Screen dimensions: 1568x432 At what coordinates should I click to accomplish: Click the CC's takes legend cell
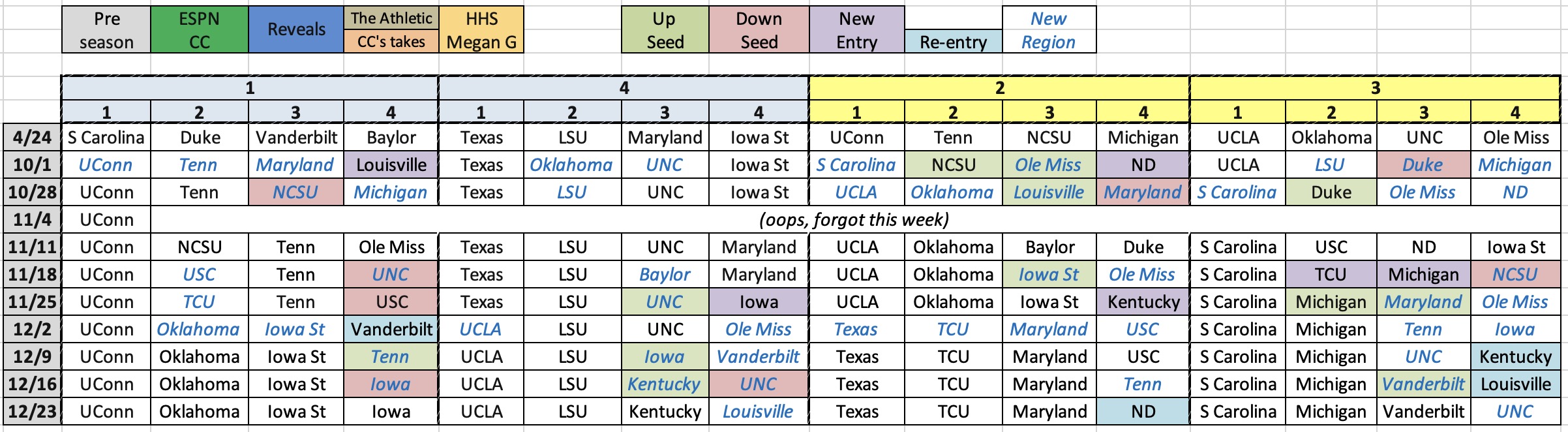pyautogui.click(x=391, y=42)
